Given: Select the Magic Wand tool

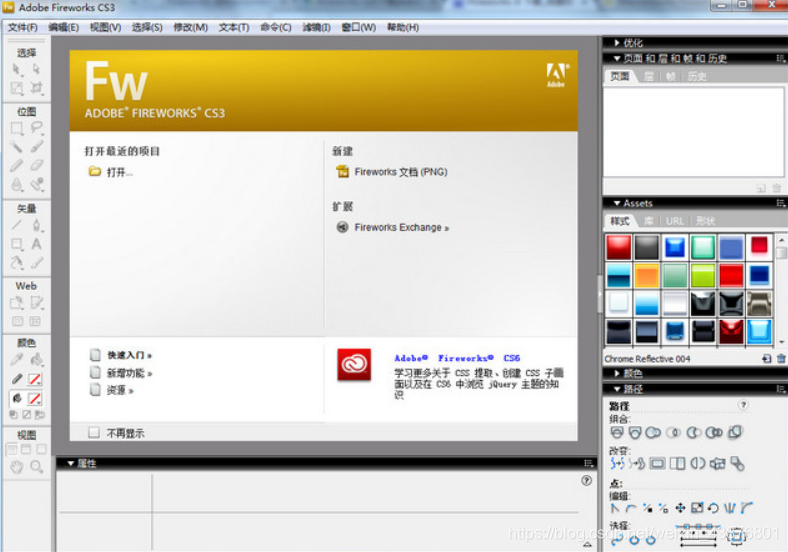Looking at the screenshot, I should click(x=17, y=146).
